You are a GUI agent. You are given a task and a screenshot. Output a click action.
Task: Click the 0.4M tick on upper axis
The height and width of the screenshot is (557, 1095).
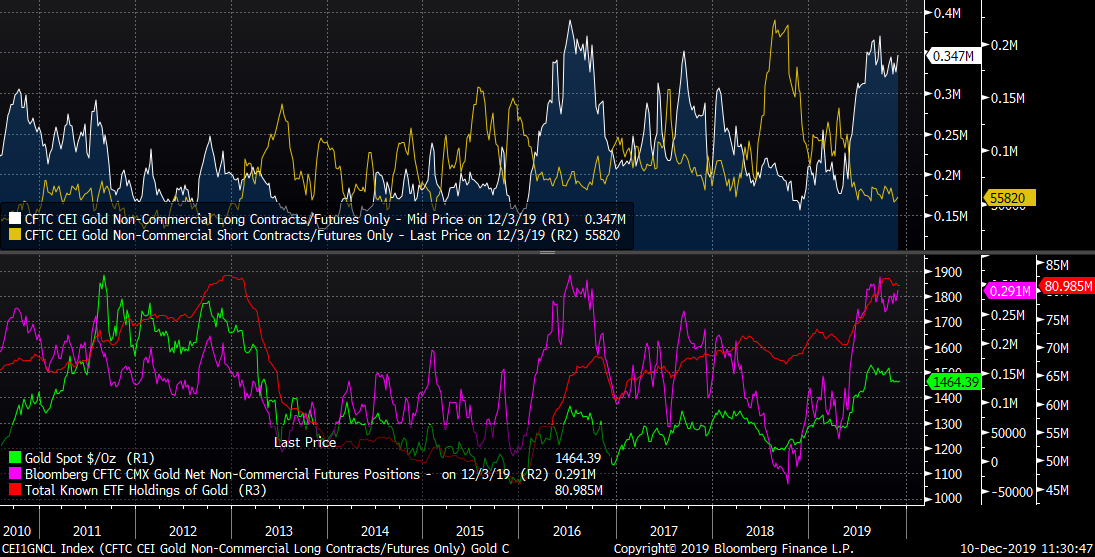[948, 13]
